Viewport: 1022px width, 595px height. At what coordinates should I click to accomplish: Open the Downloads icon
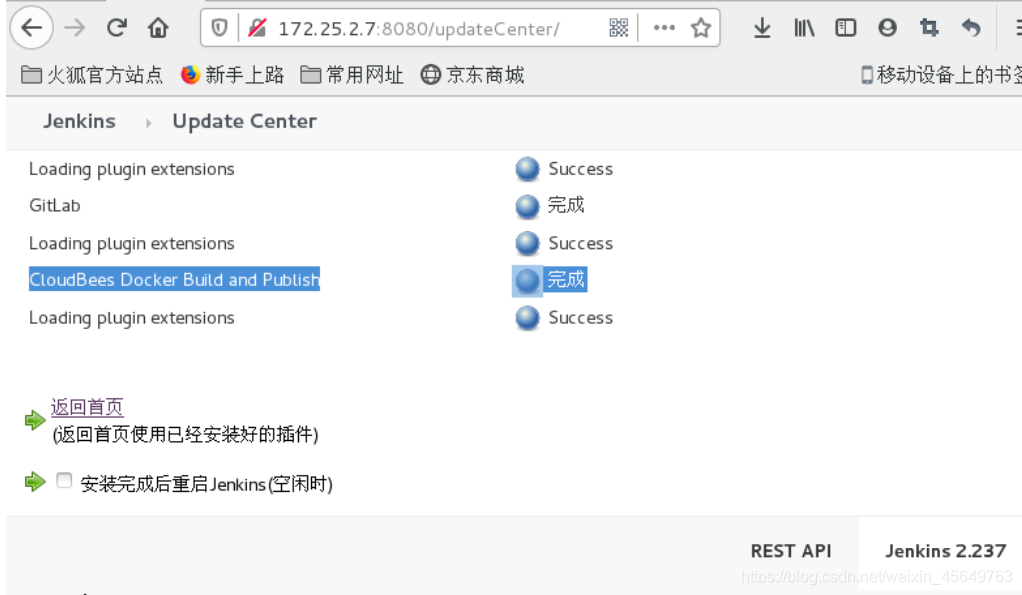(762, 29)
